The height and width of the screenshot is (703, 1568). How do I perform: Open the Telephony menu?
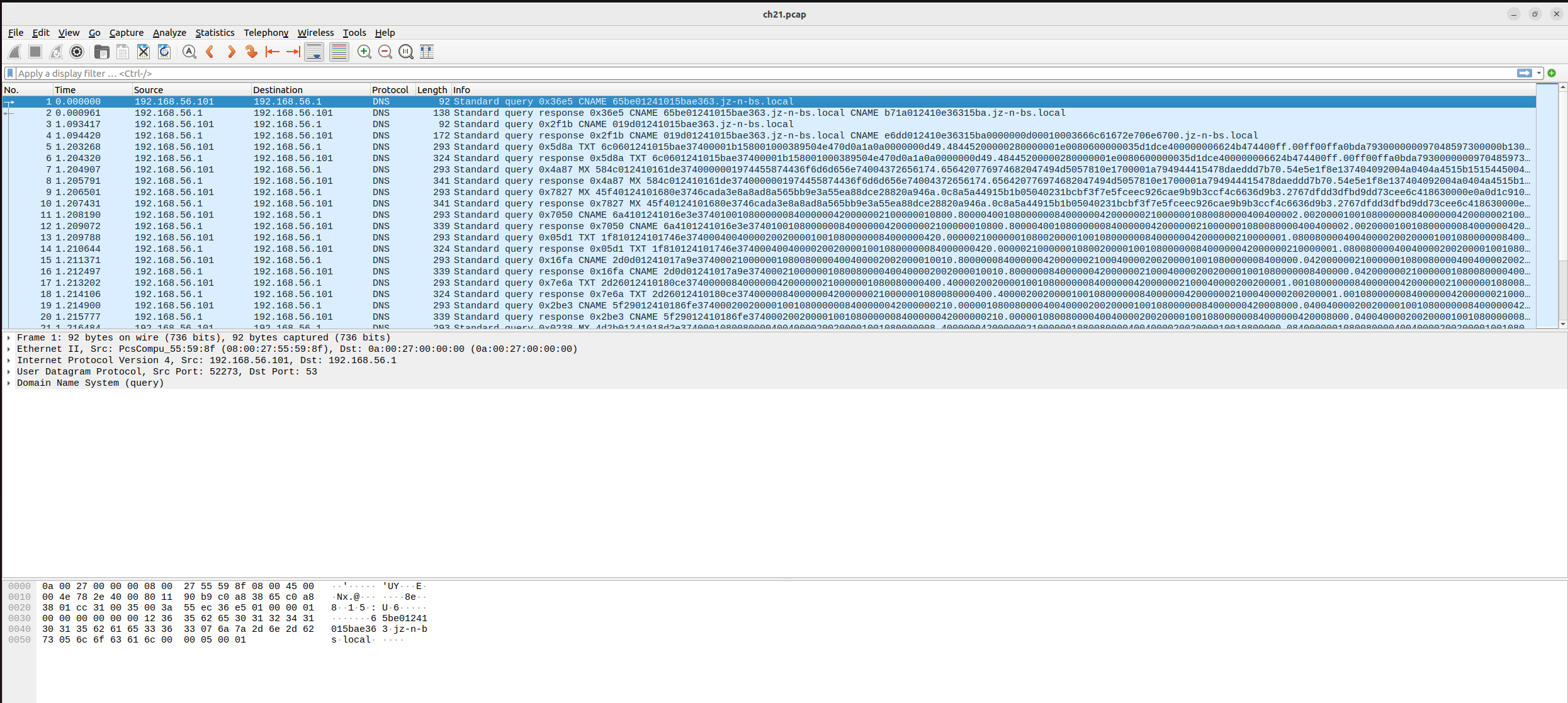(266, 33)
